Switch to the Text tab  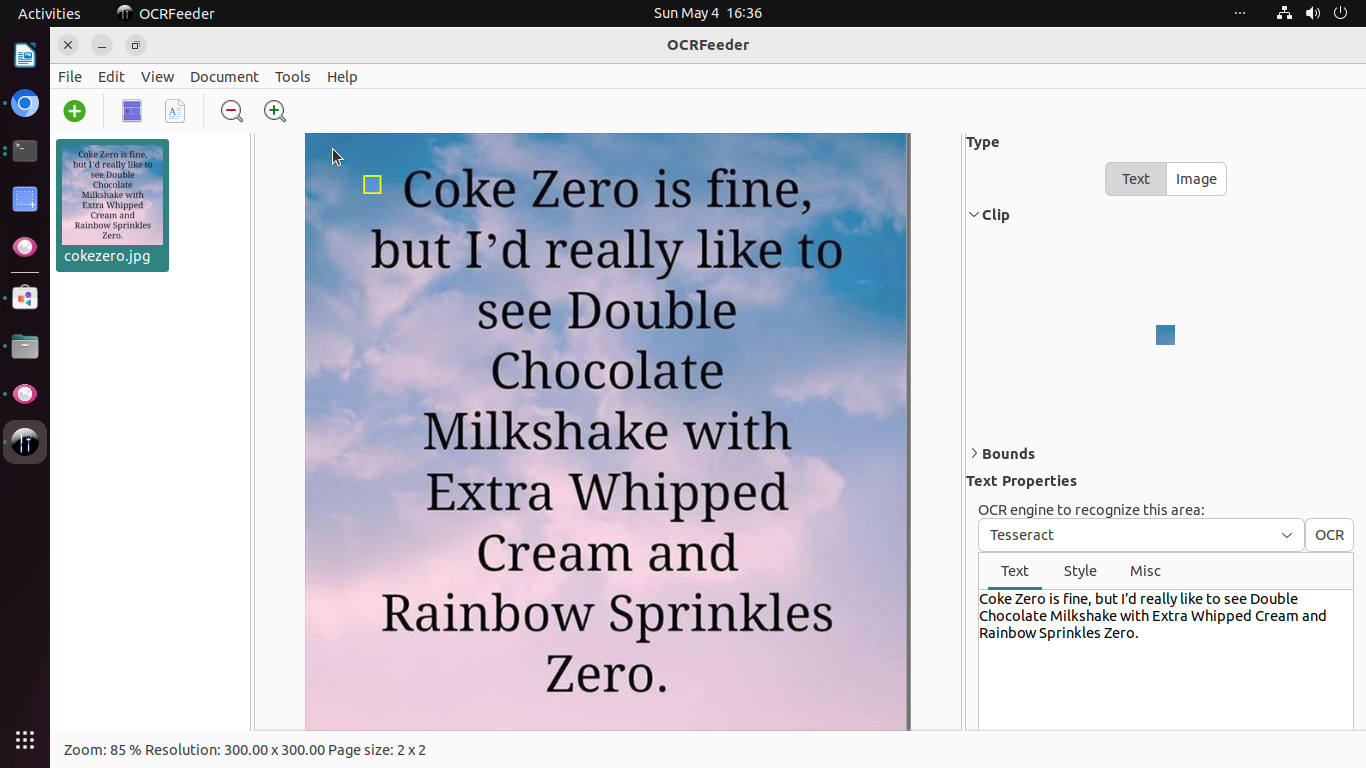click(x=1014, y=571)
